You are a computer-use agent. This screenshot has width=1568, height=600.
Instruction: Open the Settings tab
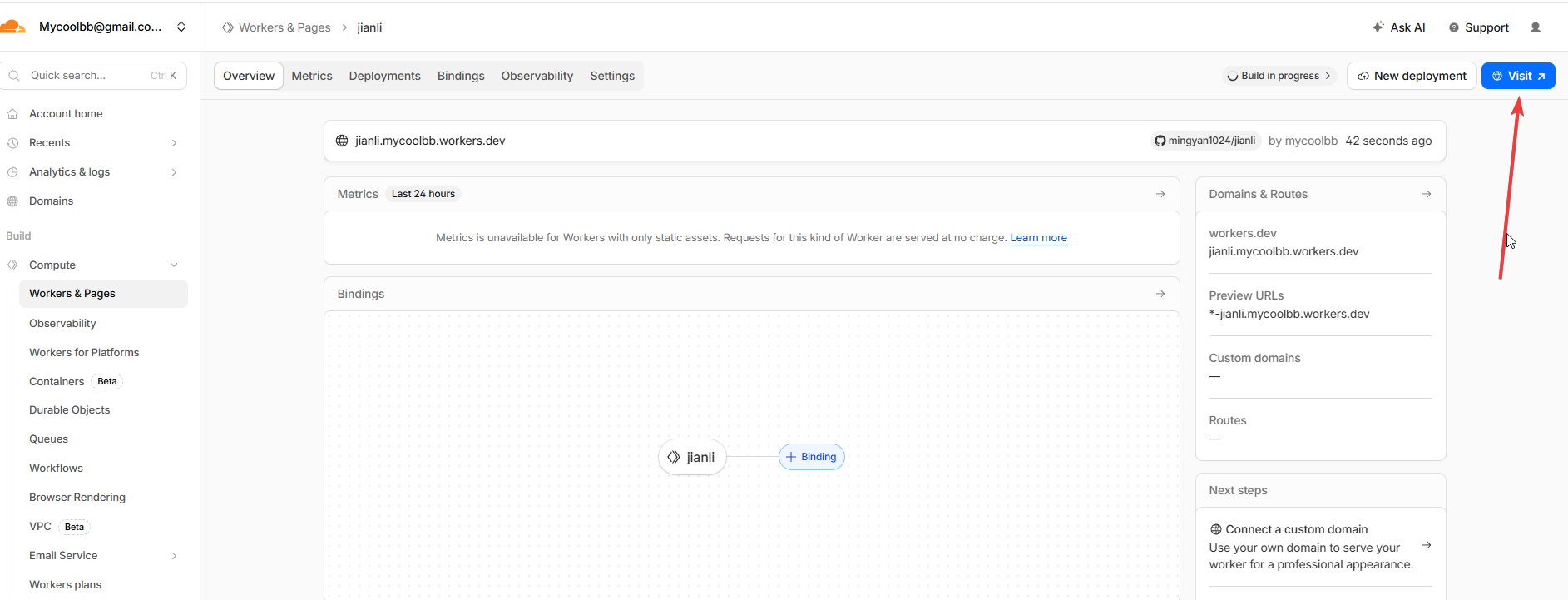pyautogui.click(x=612, y=76)
